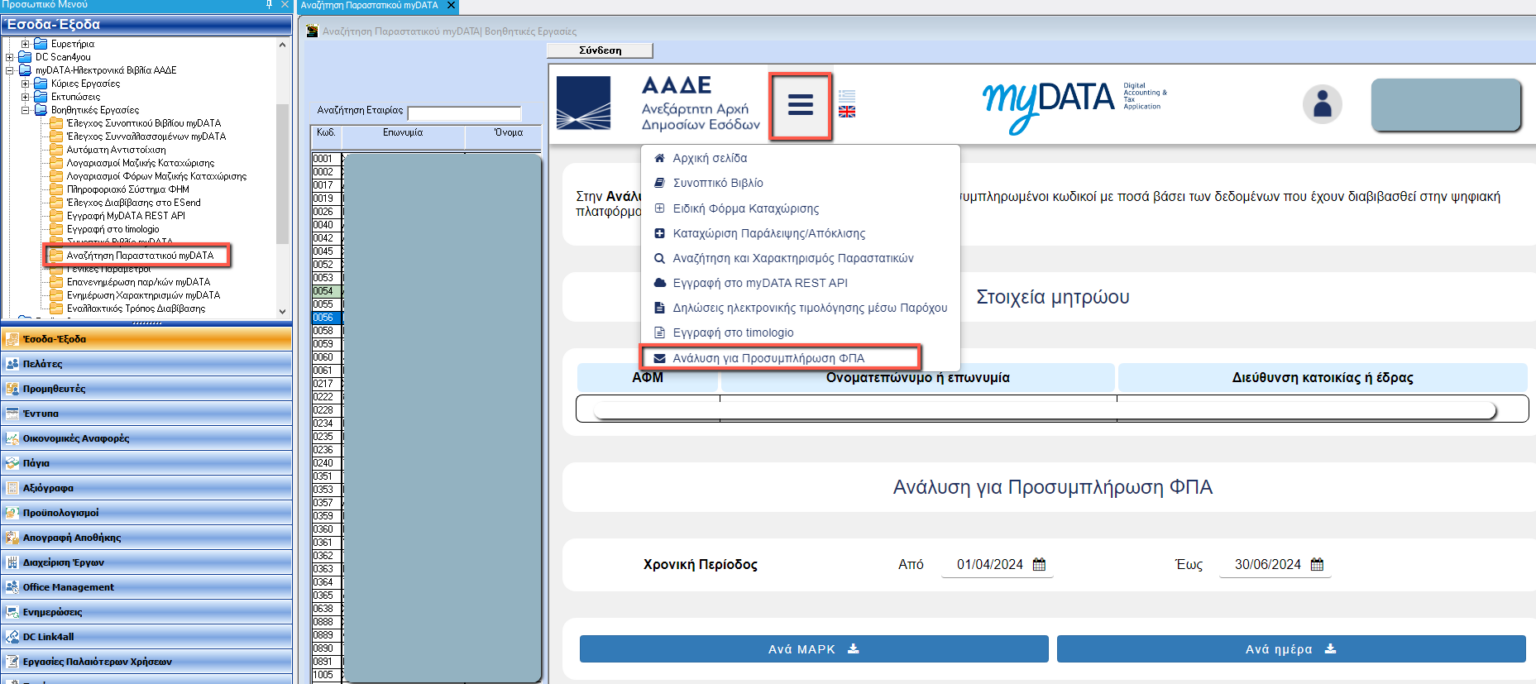Open calendar picker for the Έως date
Viewport: 1536px width, 684px height.
pos(1317,564)
